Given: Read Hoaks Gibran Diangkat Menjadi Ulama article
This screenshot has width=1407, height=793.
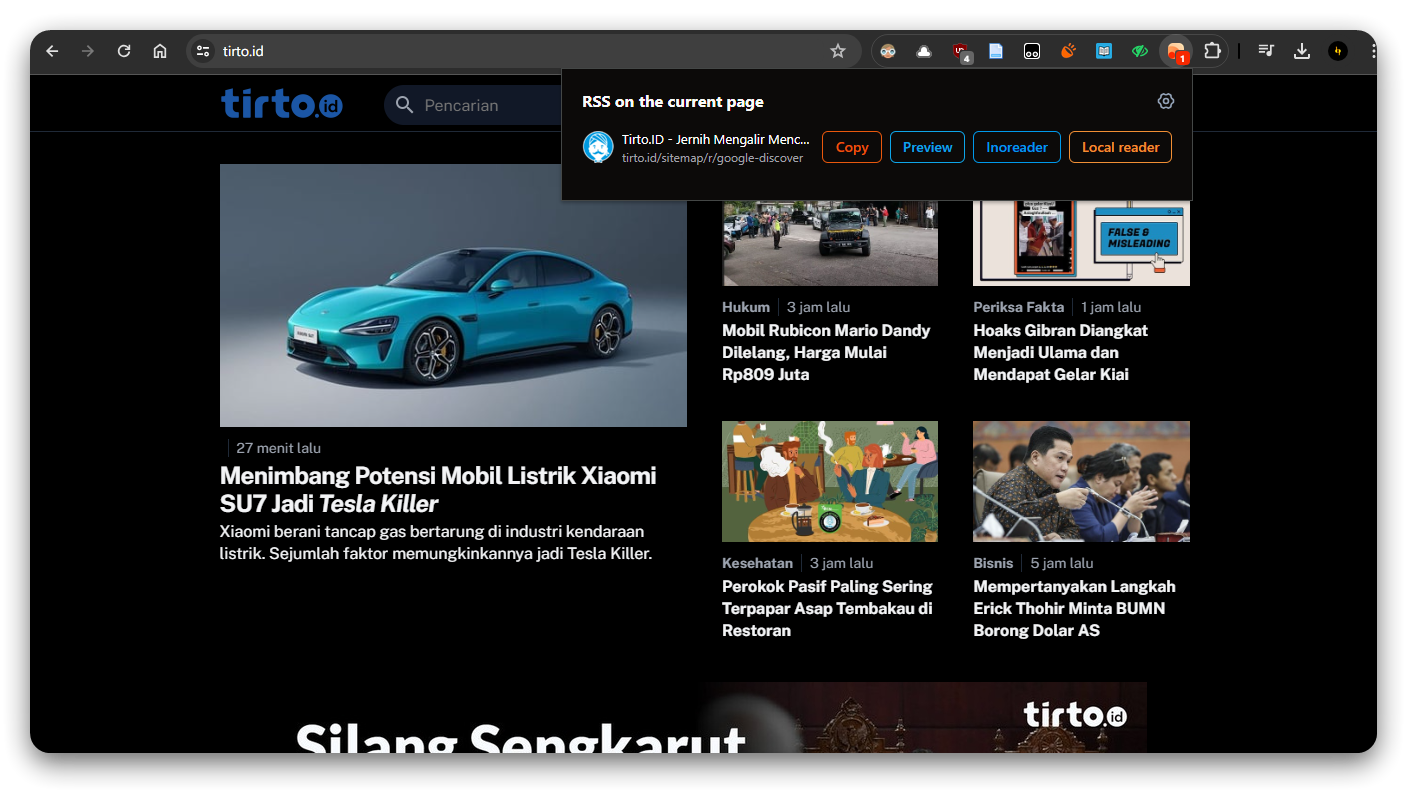Looking at the screenshot, I should pos(1060,352).
